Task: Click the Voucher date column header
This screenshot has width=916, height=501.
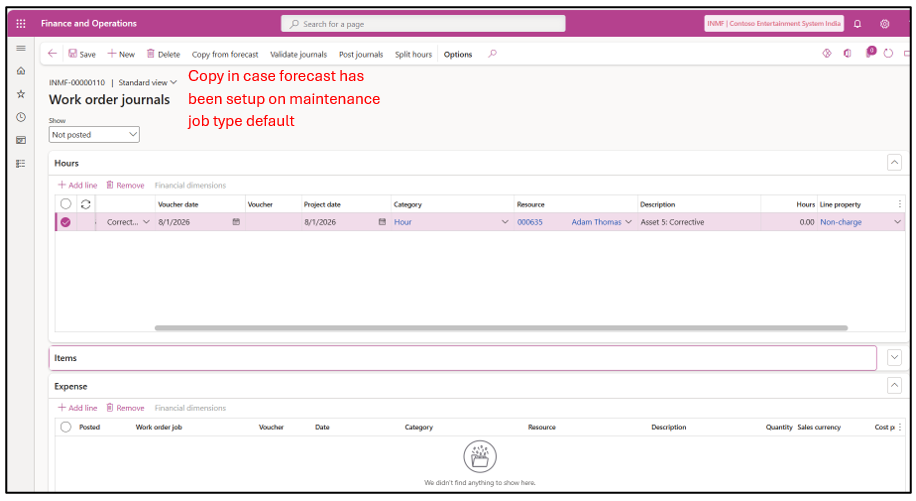Action: coord(178,204)
